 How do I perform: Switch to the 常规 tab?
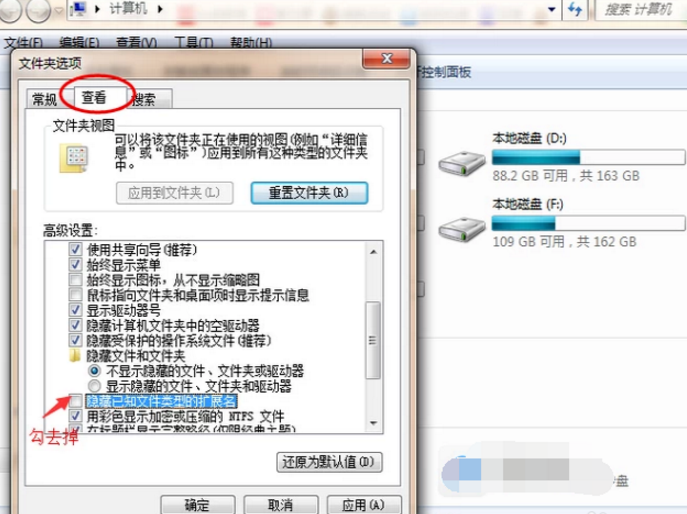pos(45,100)
